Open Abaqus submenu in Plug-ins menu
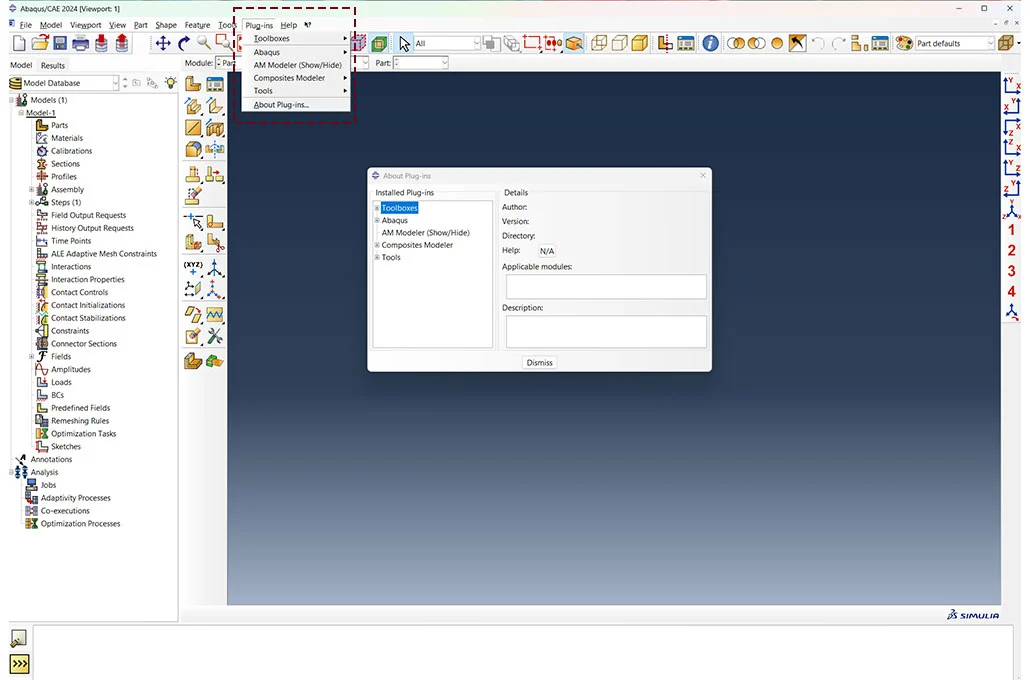The image size is (1030, 680). coord(296,52)
